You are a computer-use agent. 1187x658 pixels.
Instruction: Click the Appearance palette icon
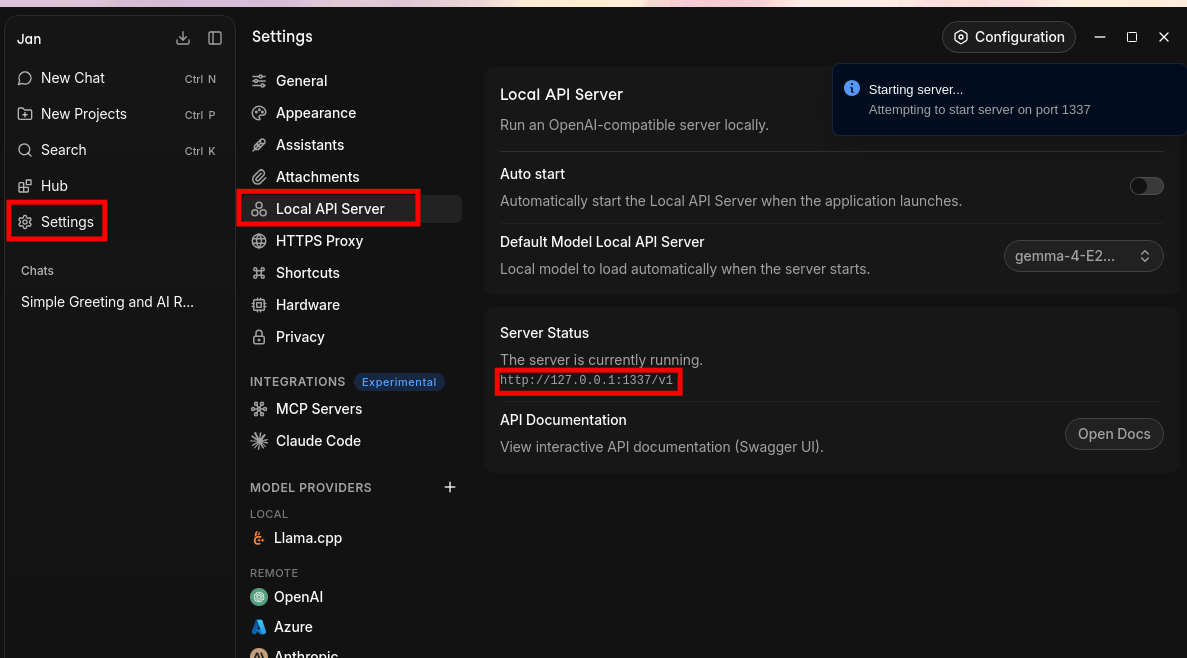[259, 113]
